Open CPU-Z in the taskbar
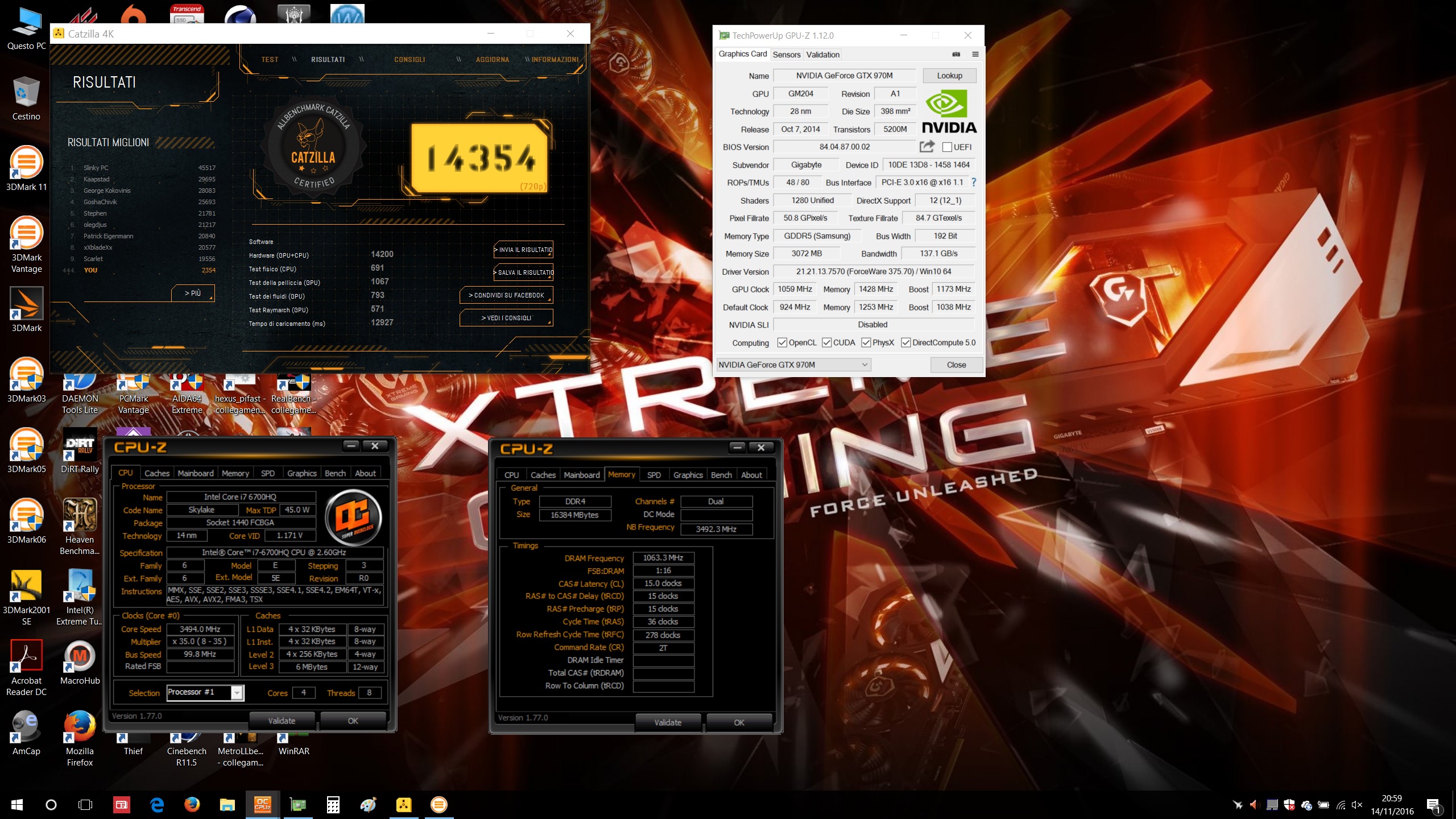The width and height of the screenshot is (1456, 819). (262, 805)
